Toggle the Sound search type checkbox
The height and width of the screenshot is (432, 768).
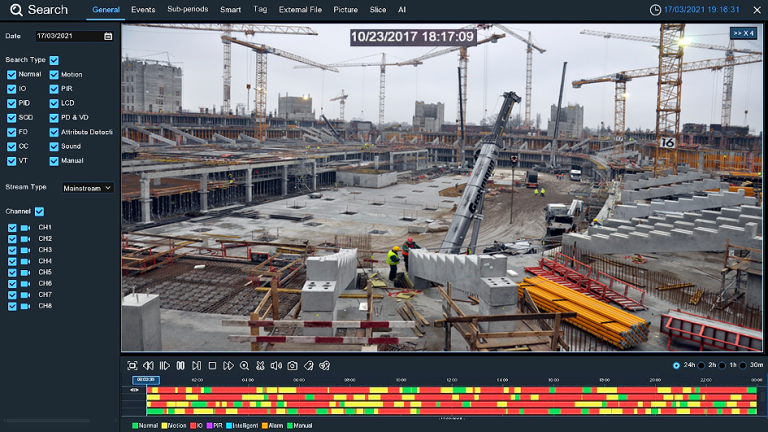tap(54, 146)
